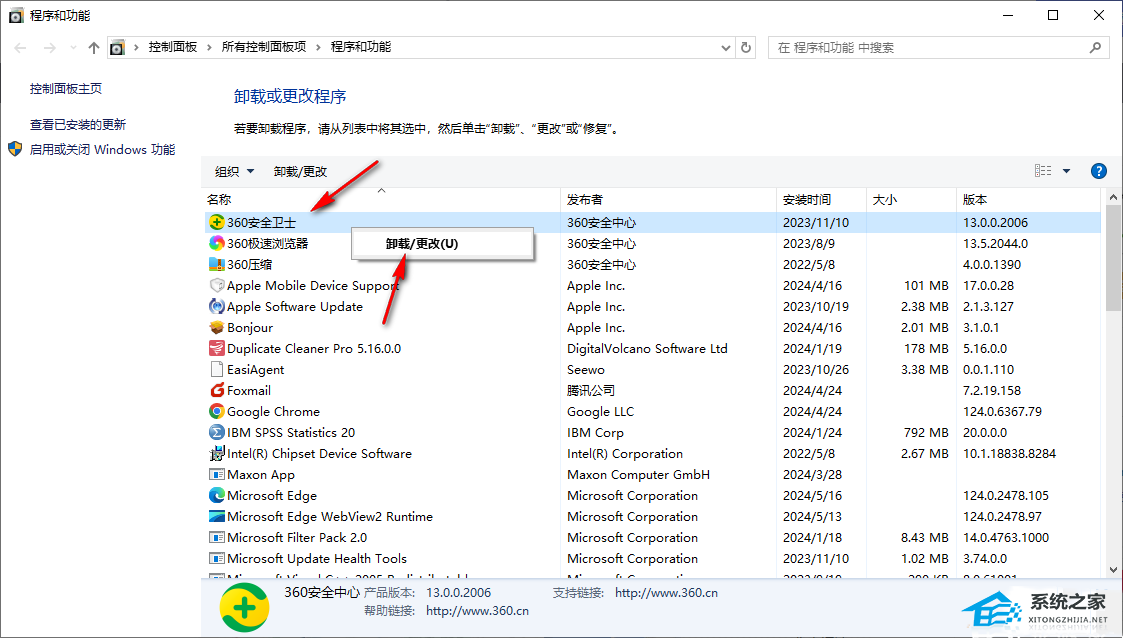The image size is (1123, 638).
Task: Click size 792 MB of IBM SPSS
Action: point(926,432)
